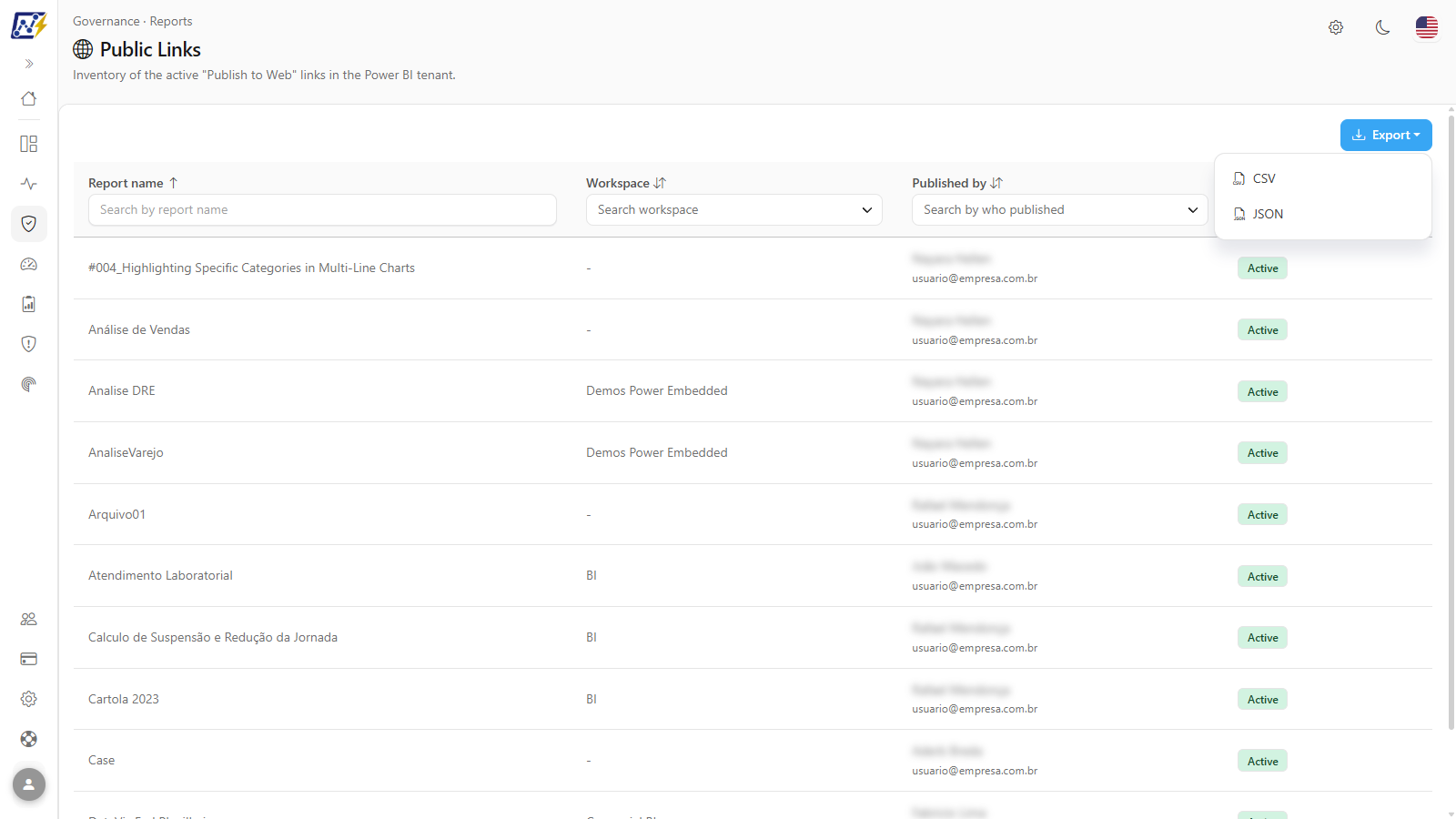Image resolution: width=1456 pixels, height=819 pixels.
Task: Open the report document icon in sidebar
Action: pyautogui.click(x=29, y=304)
